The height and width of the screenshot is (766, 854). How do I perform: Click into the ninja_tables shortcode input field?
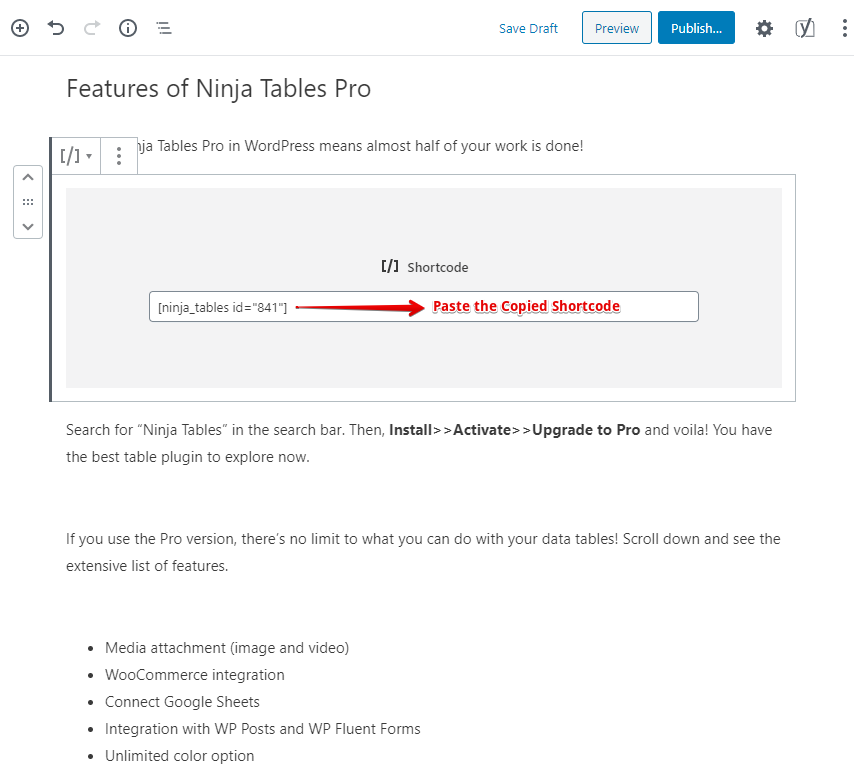tap(424, 307)
